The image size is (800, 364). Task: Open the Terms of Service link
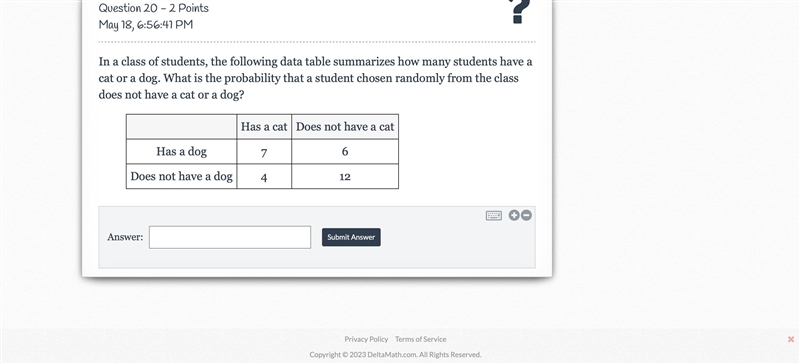pyautogui.click(x=420, y=339)
